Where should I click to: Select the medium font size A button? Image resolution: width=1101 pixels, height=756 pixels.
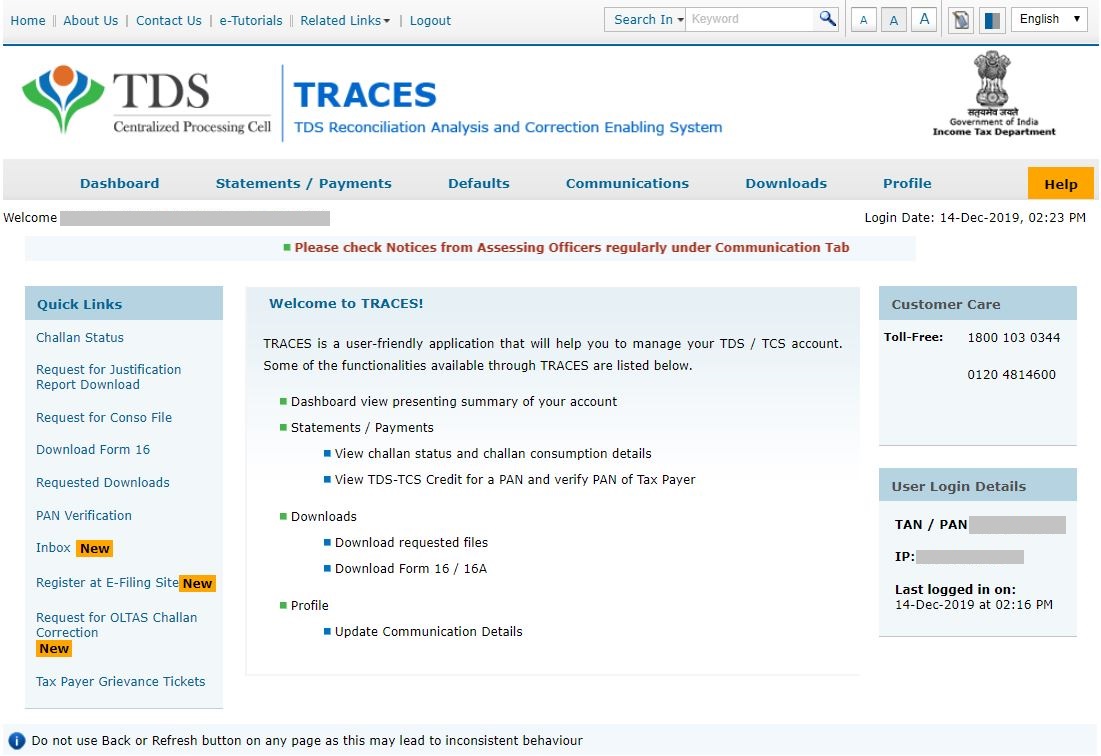pos(894,20)
